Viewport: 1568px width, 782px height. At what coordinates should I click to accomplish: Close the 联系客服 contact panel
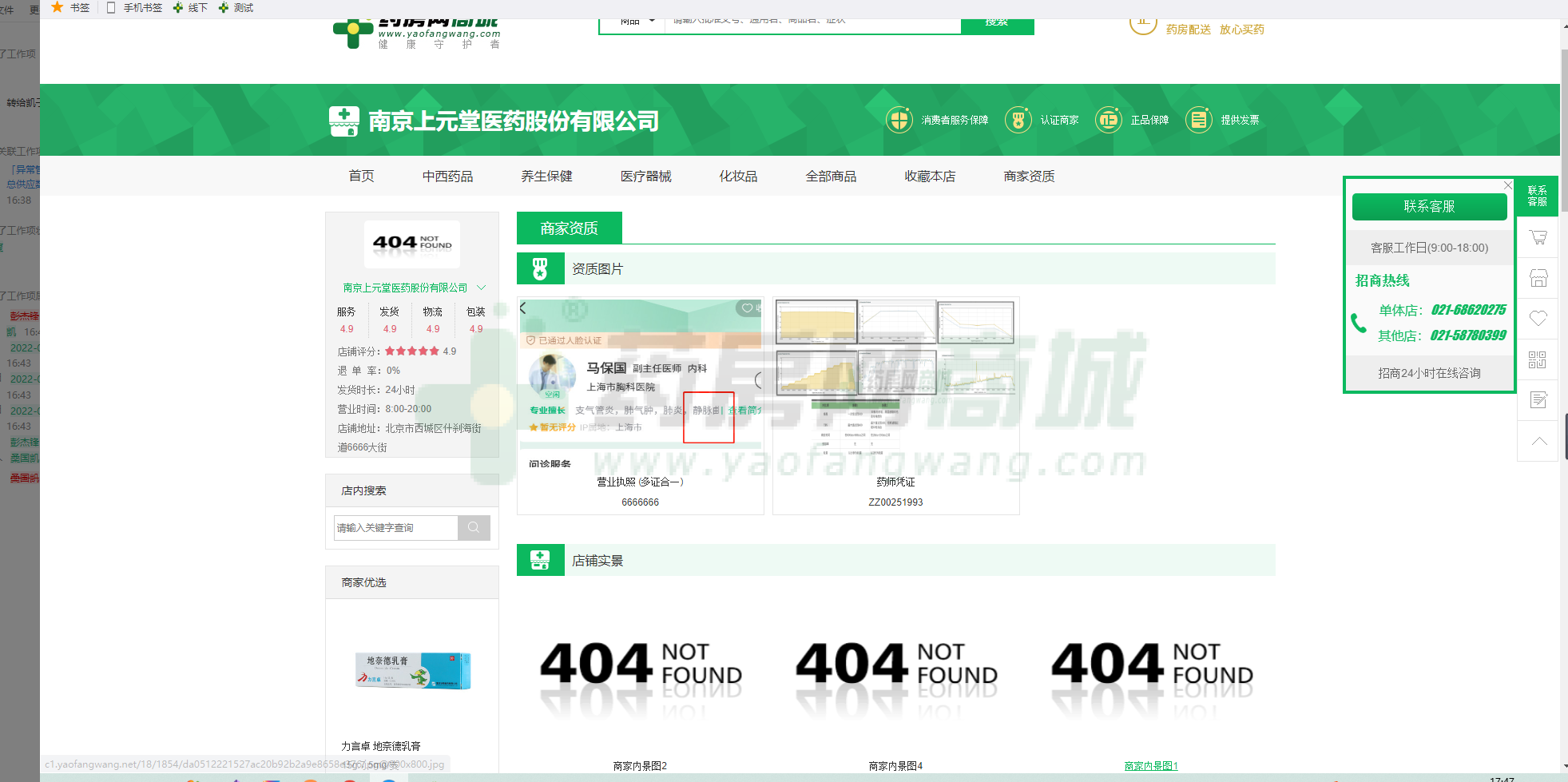(x=1507, y=185)
